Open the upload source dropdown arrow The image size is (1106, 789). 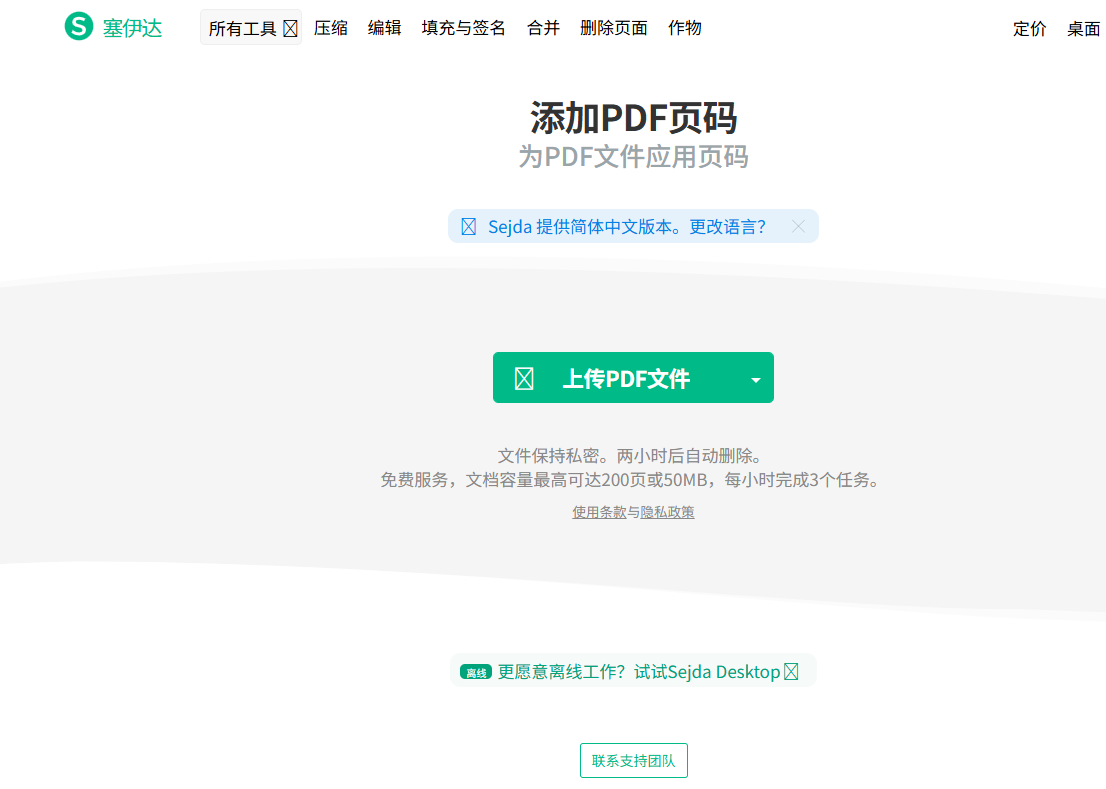click(756, 379)
